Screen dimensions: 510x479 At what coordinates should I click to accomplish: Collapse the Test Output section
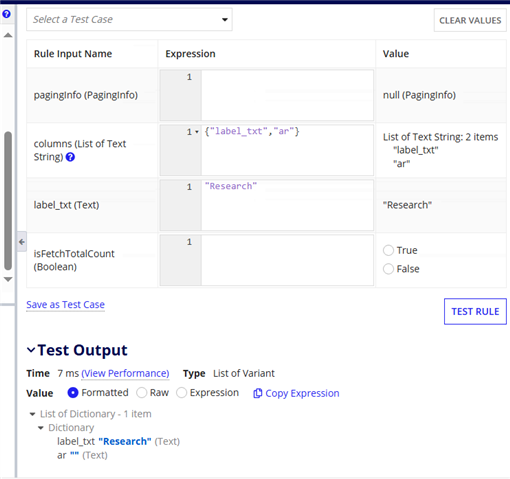click(31, 350)
